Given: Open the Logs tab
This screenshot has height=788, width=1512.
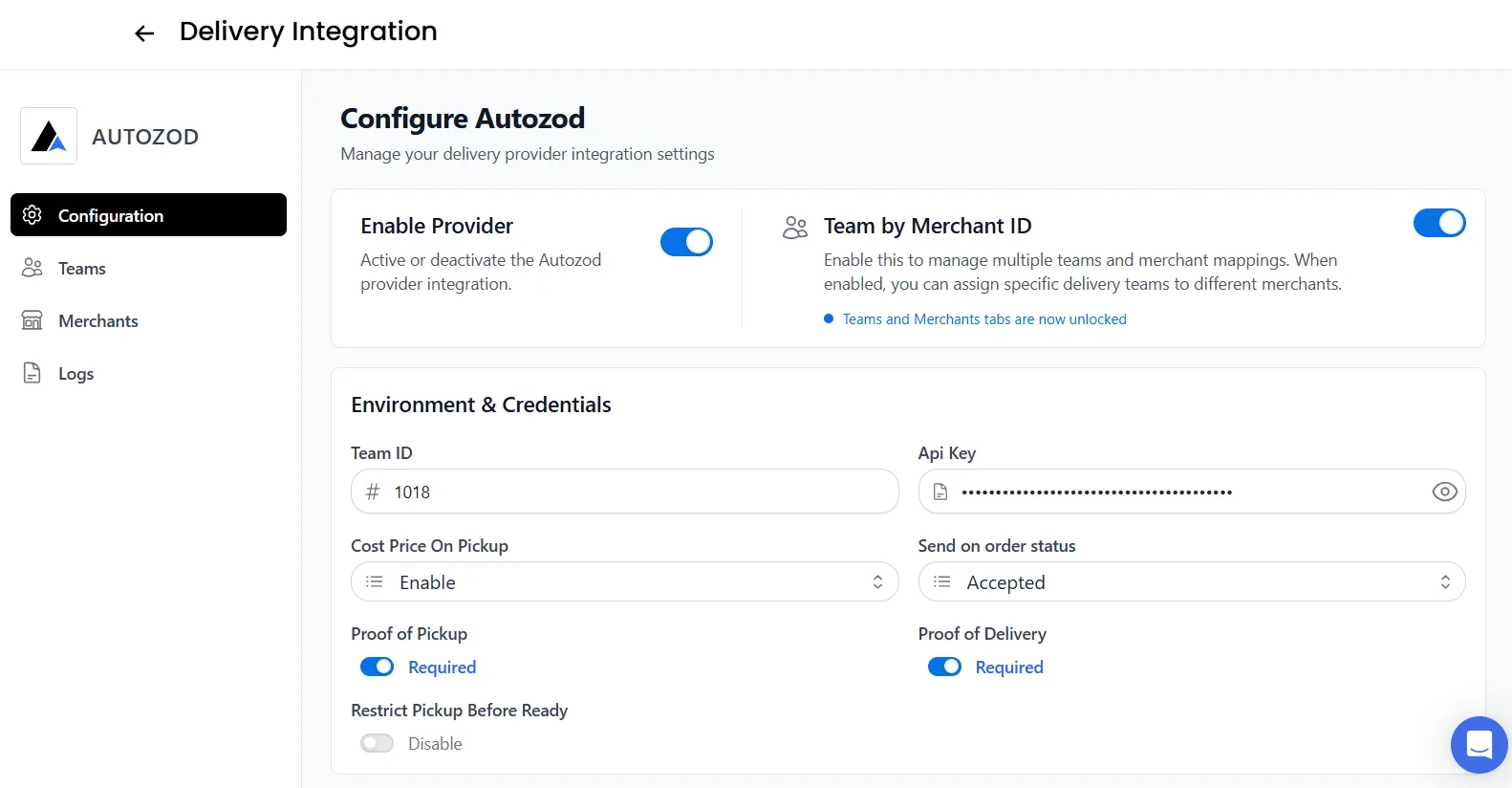Looking at the screenshot, I should [x=148, y=373].
